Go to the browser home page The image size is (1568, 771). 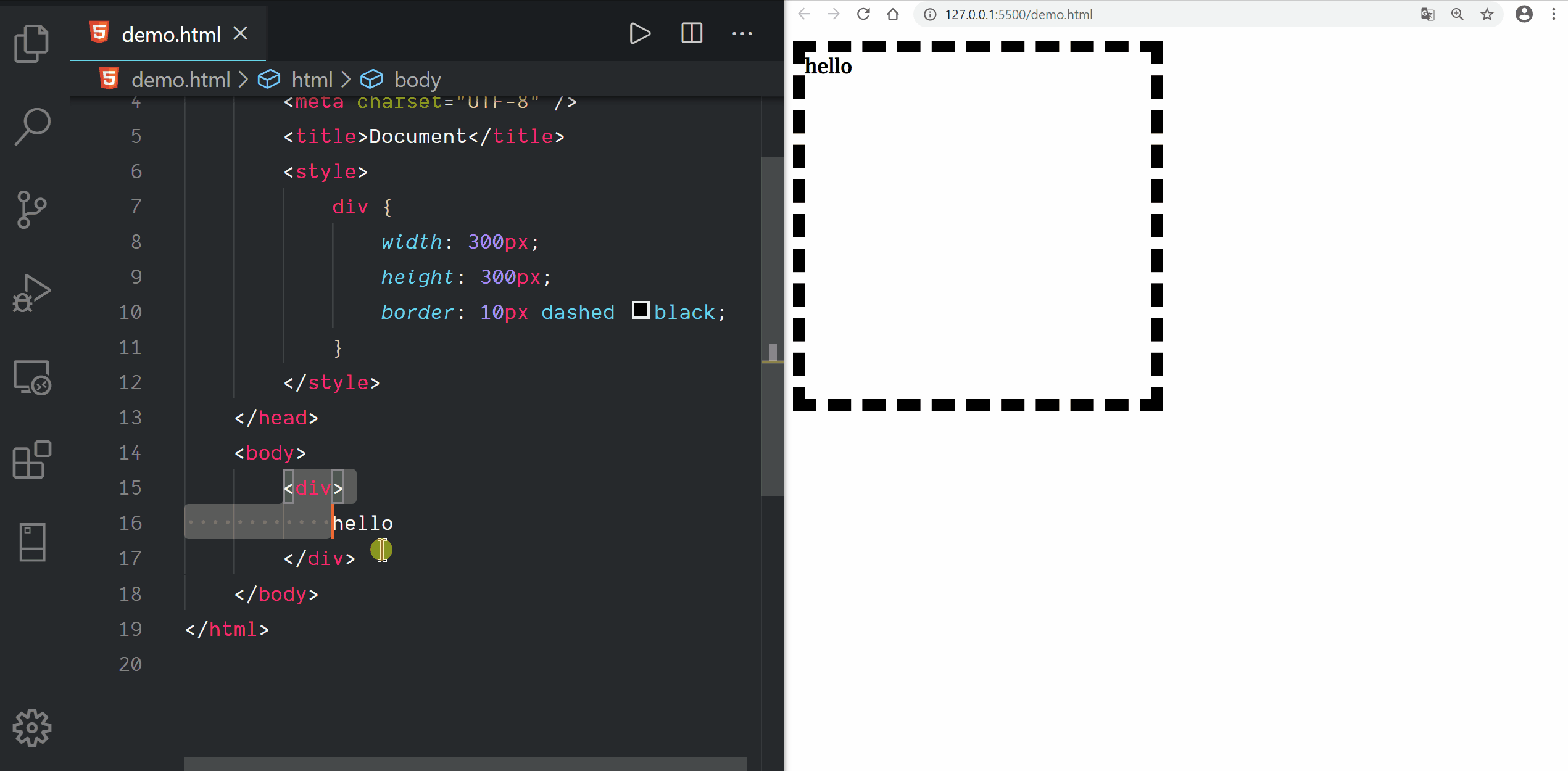click(x=893, y=14)
